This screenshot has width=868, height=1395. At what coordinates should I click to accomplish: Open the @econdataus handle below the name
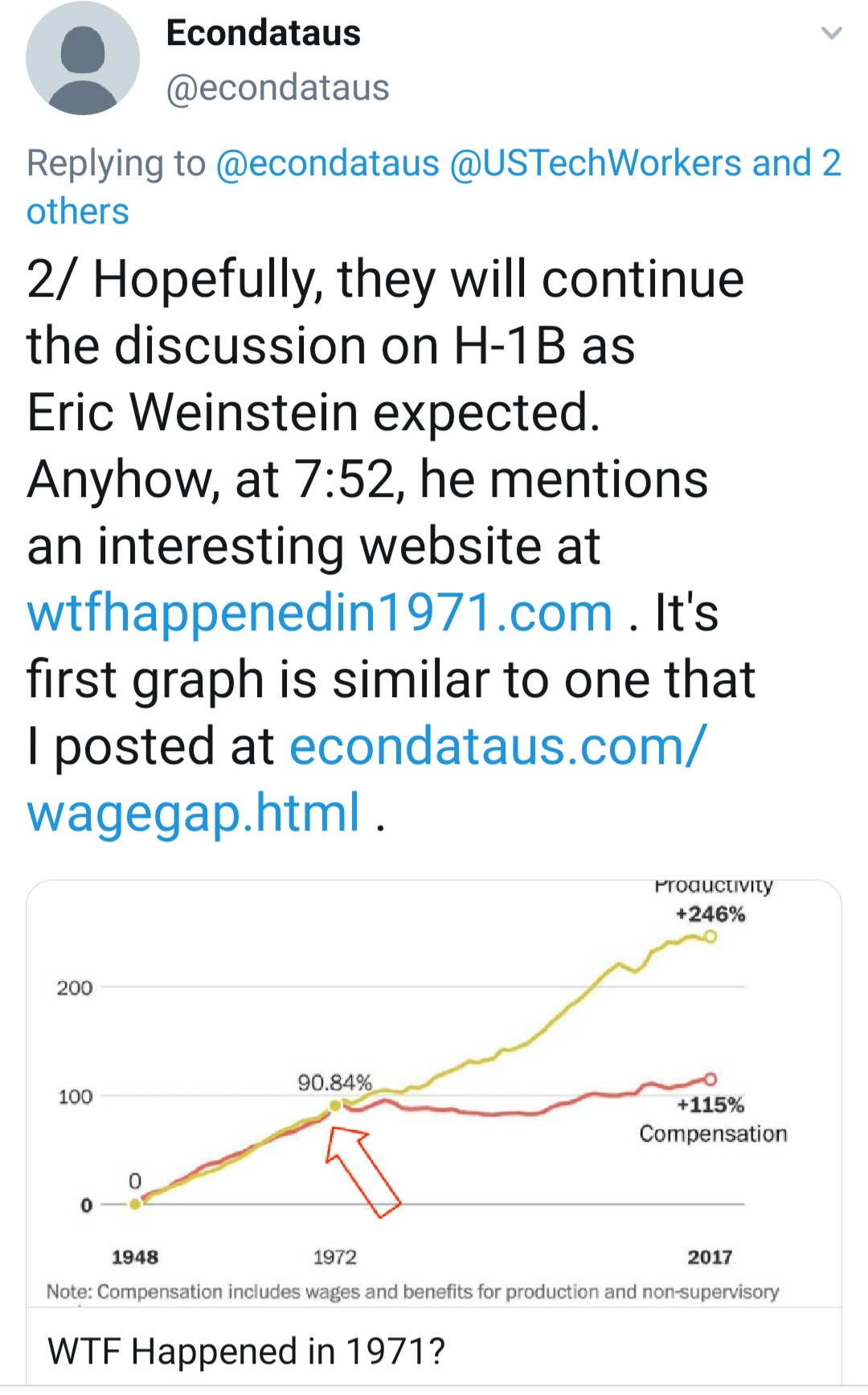coord(277,88)
